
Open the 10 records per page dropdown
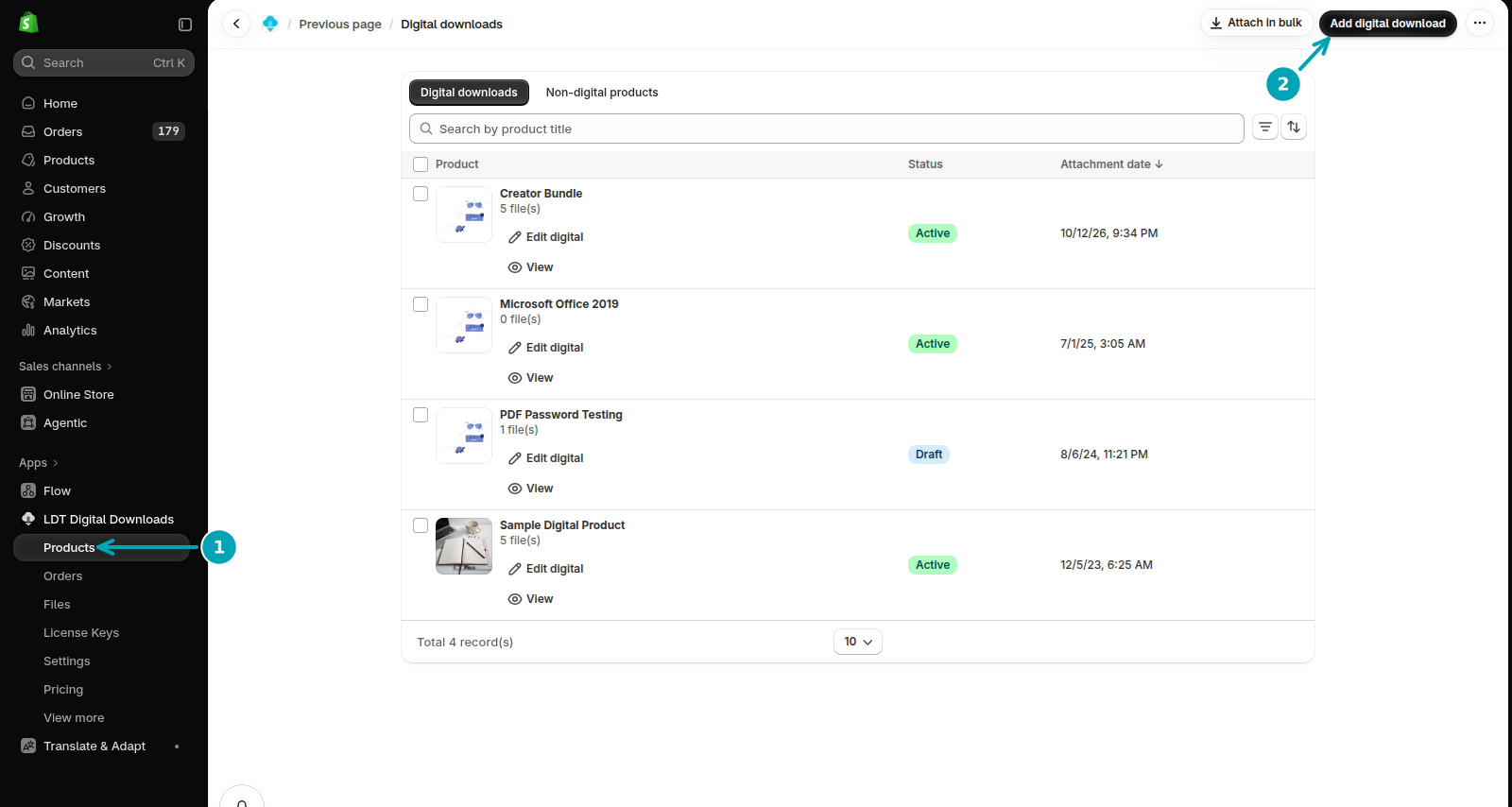point(858,642)
